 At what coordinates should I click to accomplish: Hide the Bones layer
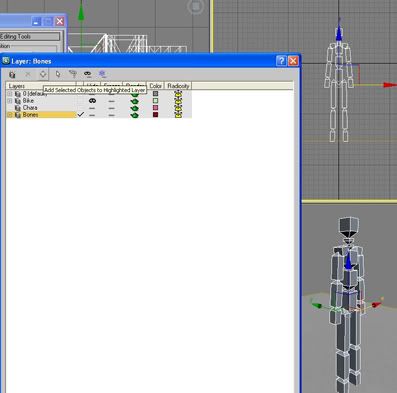coord(92,115)
